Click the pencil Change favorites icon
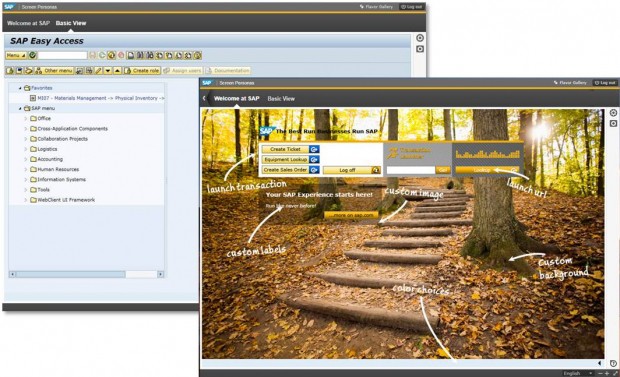 coord(98,71)
